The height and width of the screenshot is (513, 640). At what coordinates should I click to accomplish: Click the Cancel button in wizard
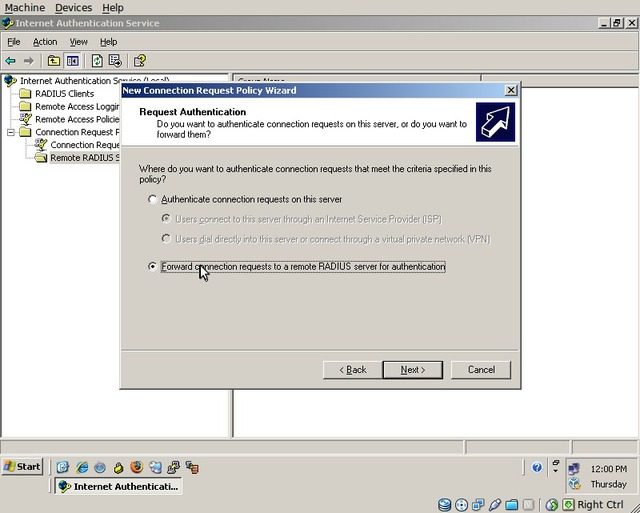pos(481,370)
